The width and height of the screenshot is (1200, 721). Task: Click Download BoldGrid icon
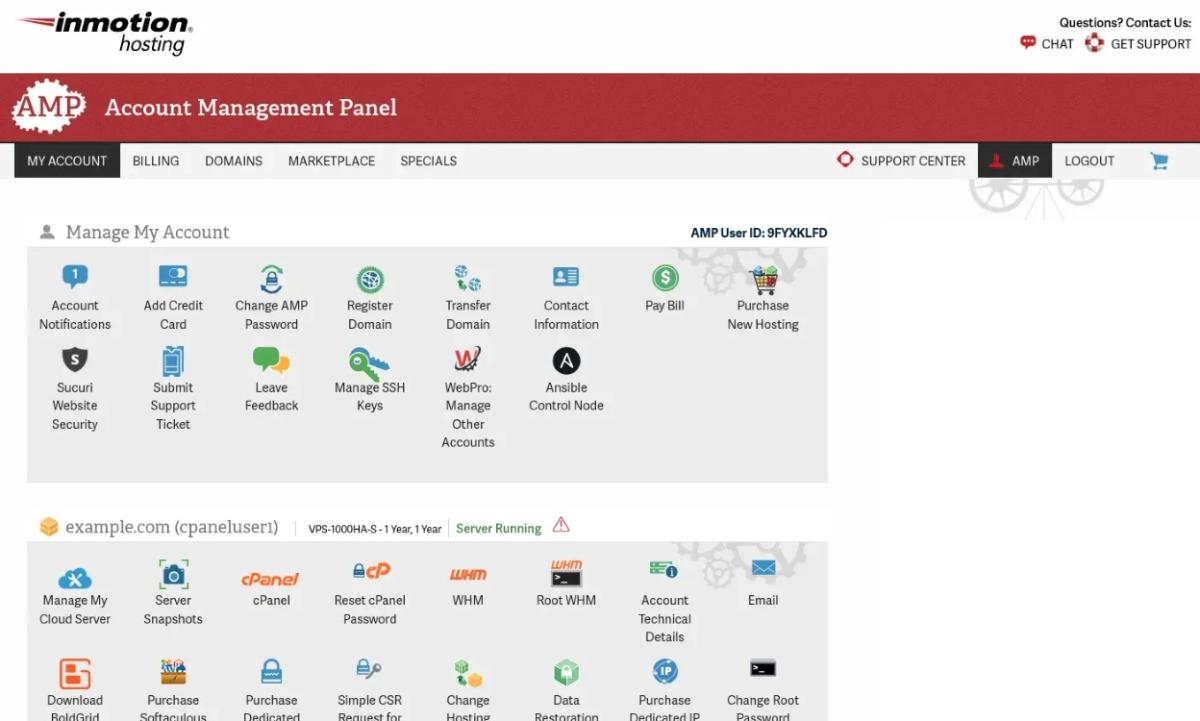pos(75,673)
